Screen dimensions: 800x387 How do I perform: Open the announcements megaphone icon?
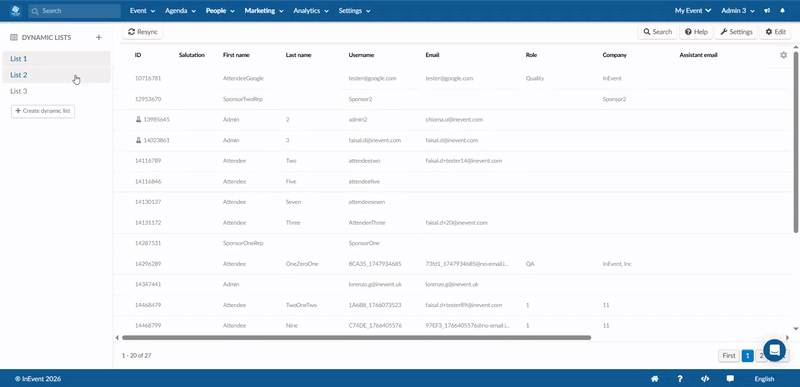767,11
